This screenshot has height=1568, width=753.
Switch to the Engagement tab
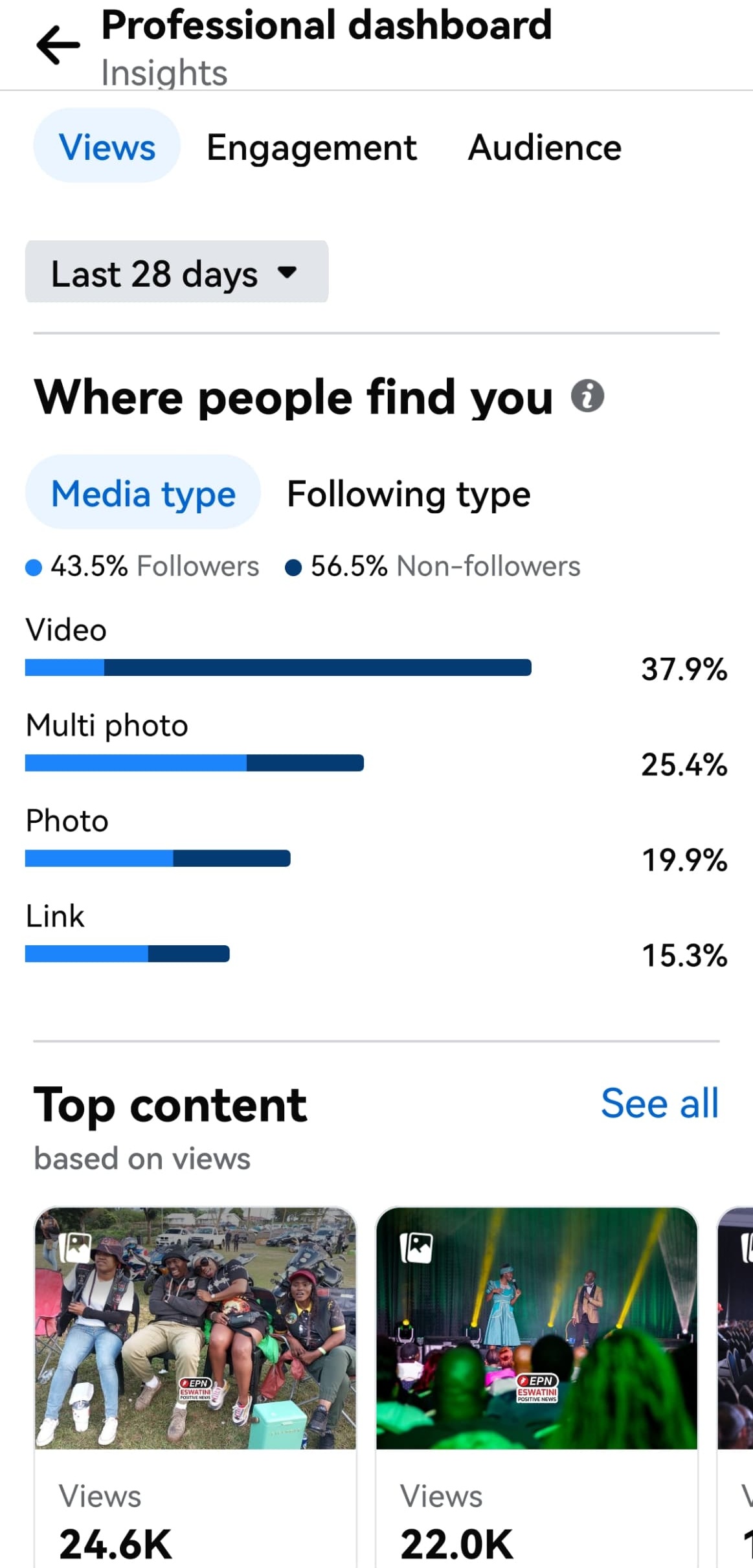click(x=311, y=148)
